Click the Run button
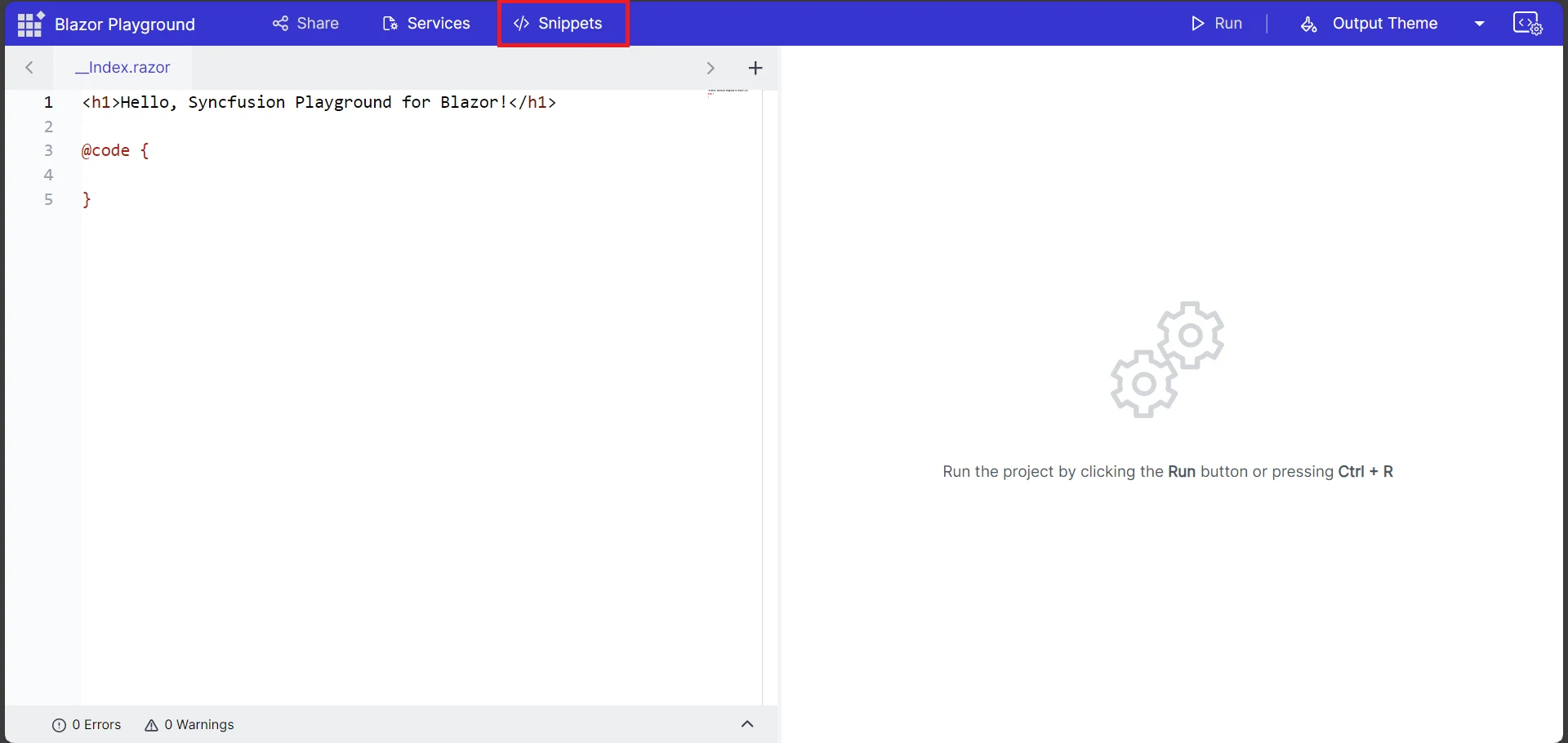 coord(1217,24)
